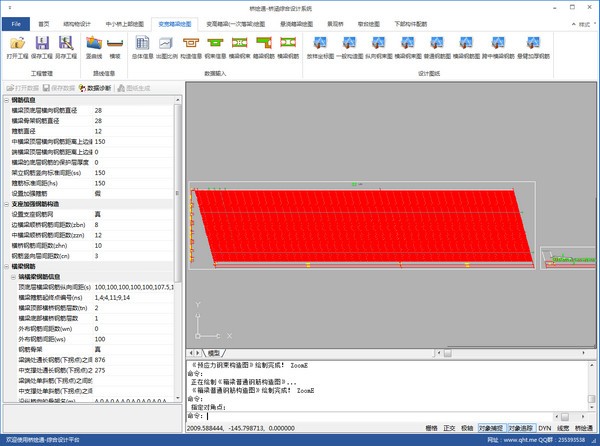Click the 出图比例 drawing scale icon
Image resolution: width=600 pixels, height=446 pixels.
[x=166, y=44]
